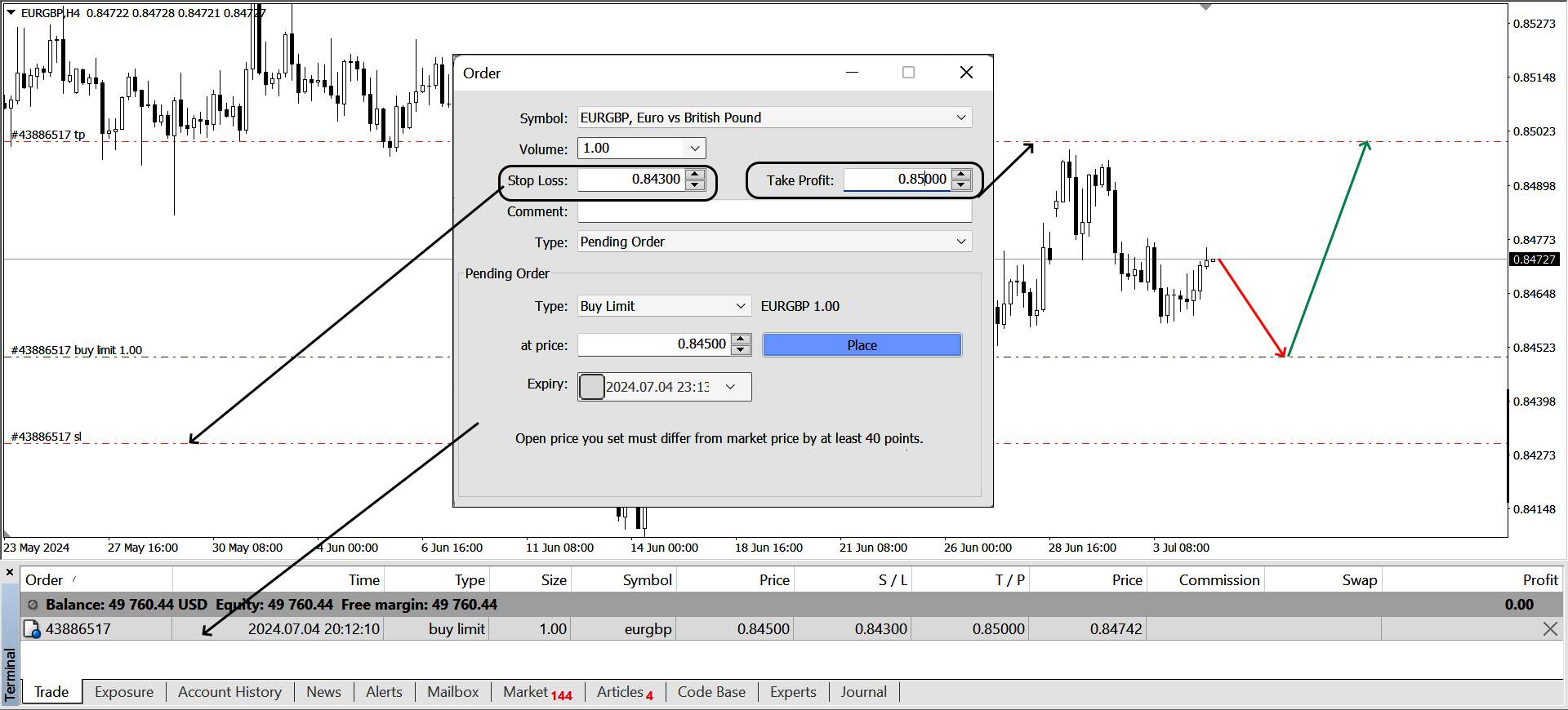Click the at price field 0.84500
The width and height of the screenshot is (1568, 710).
(x=654, y=344)
